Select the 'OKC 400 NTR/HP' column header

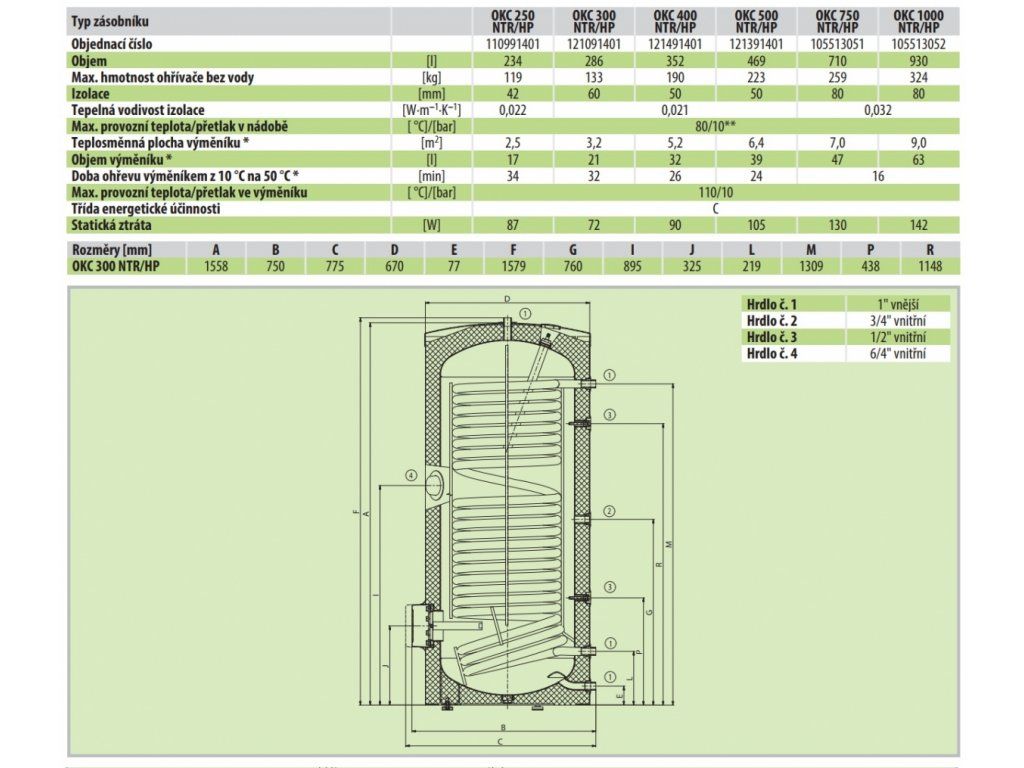[675, 22]
